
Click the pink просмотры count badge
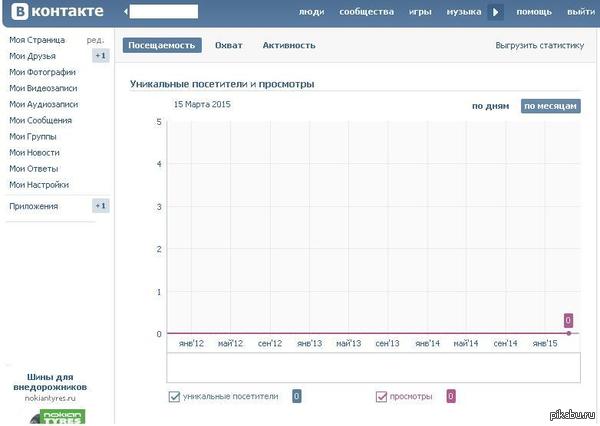(451, 396)
